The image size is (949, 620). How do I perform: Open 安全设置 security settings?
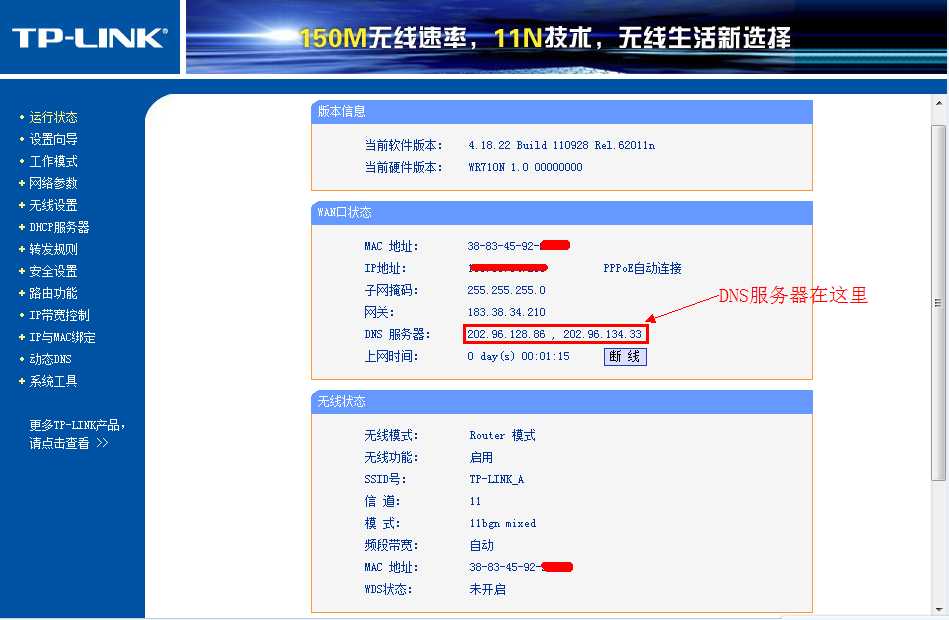tap(55, 271)
